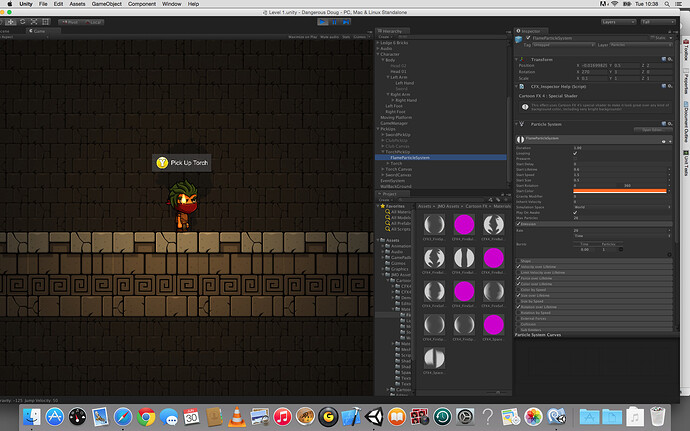The height and width of the screenshot is (431, 690).
Task: Select the Move tool in the toolbar
Action: (x=11, y=22)
